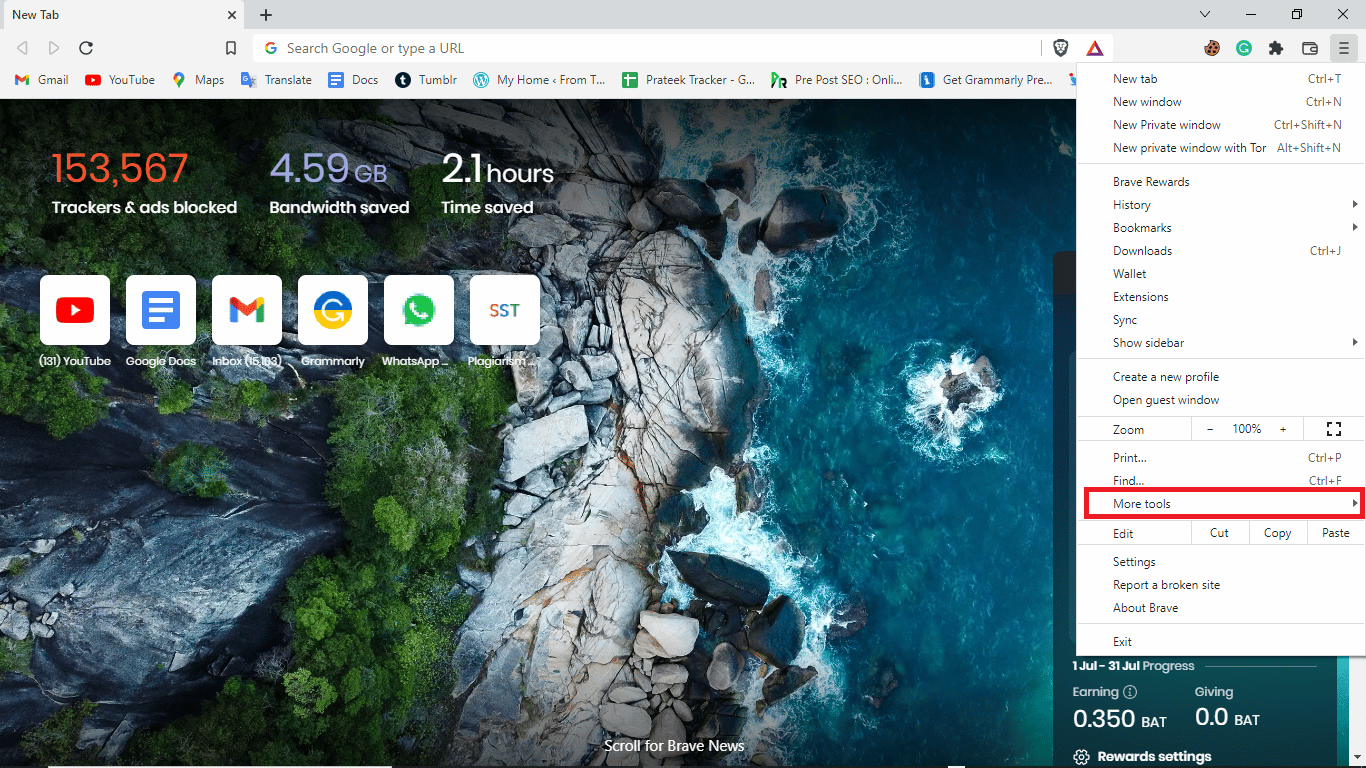Click the Copy button in Edit row
Screen dimensions: 1366x768
[x=1277, y=533]
